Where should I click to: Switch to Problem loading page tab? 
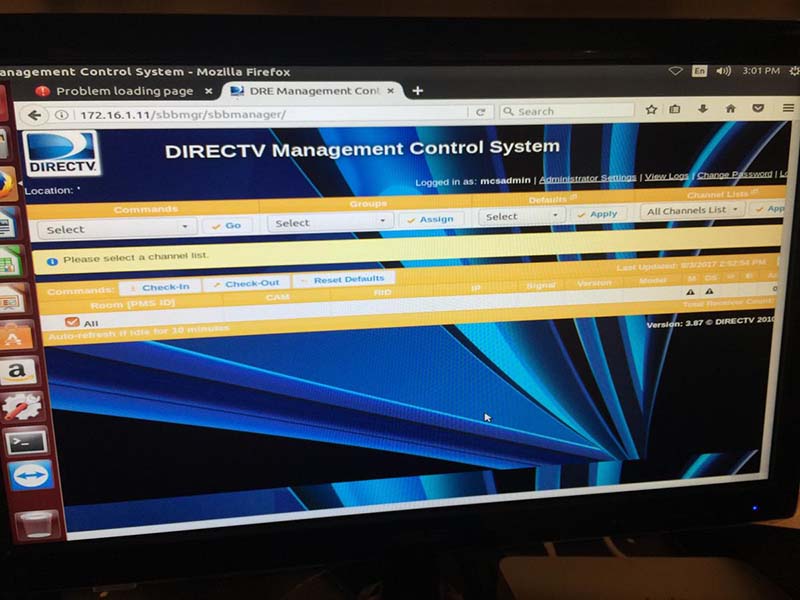(x=123, y=91)
